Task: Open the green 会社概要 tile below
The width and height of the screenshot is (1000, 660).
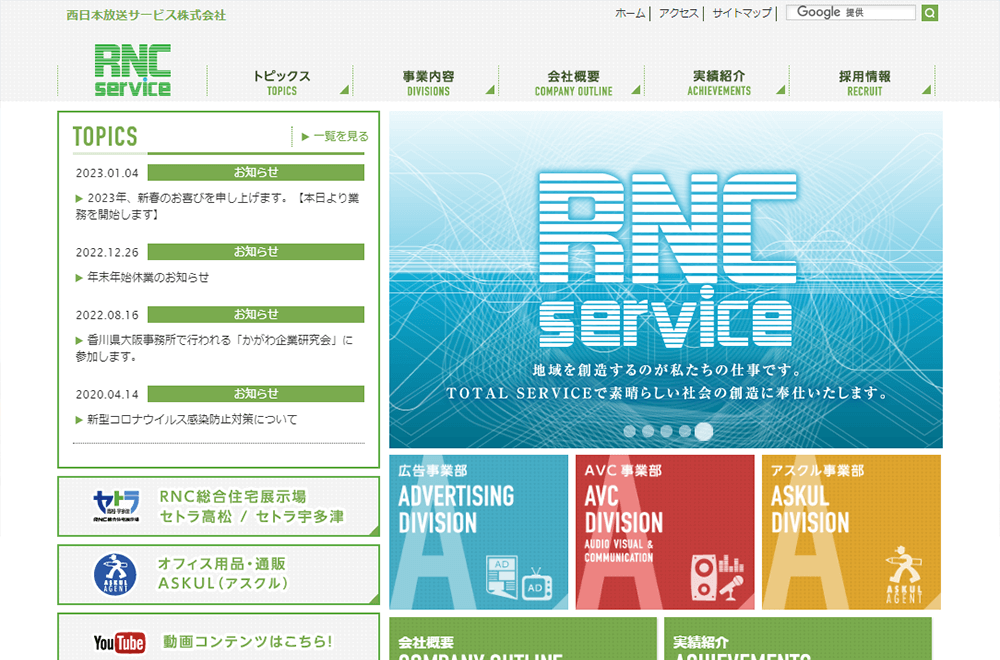Action: click(523, 638)
